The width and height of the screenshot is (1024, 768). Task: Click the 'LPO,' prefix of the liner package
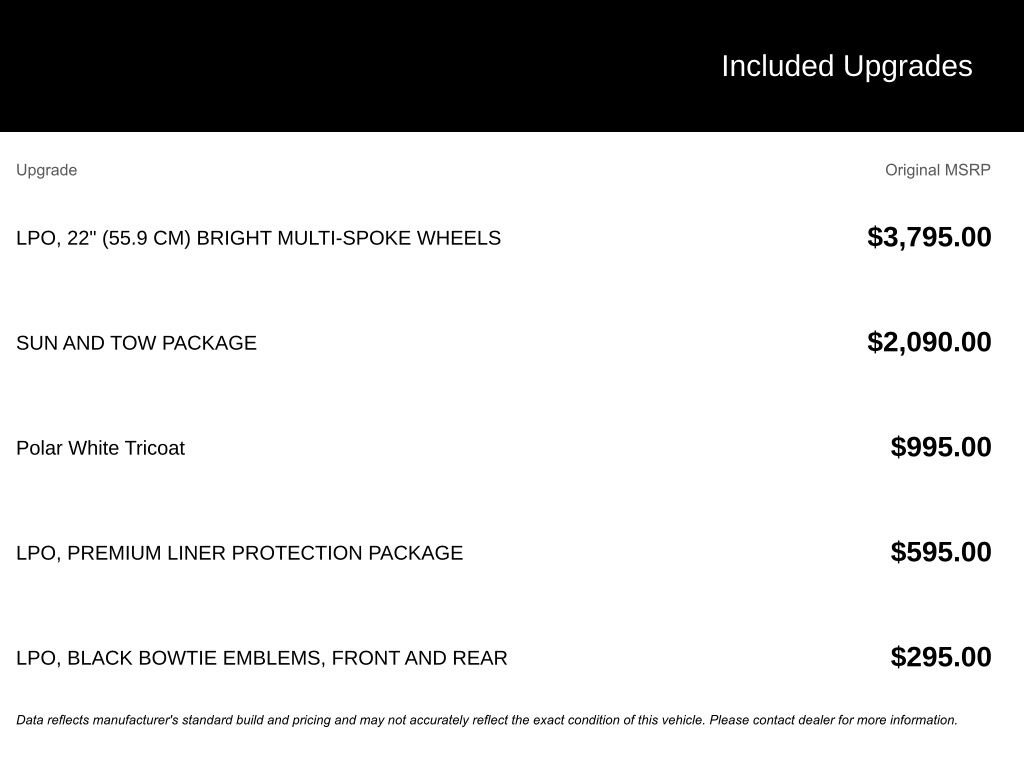point(38,553)
